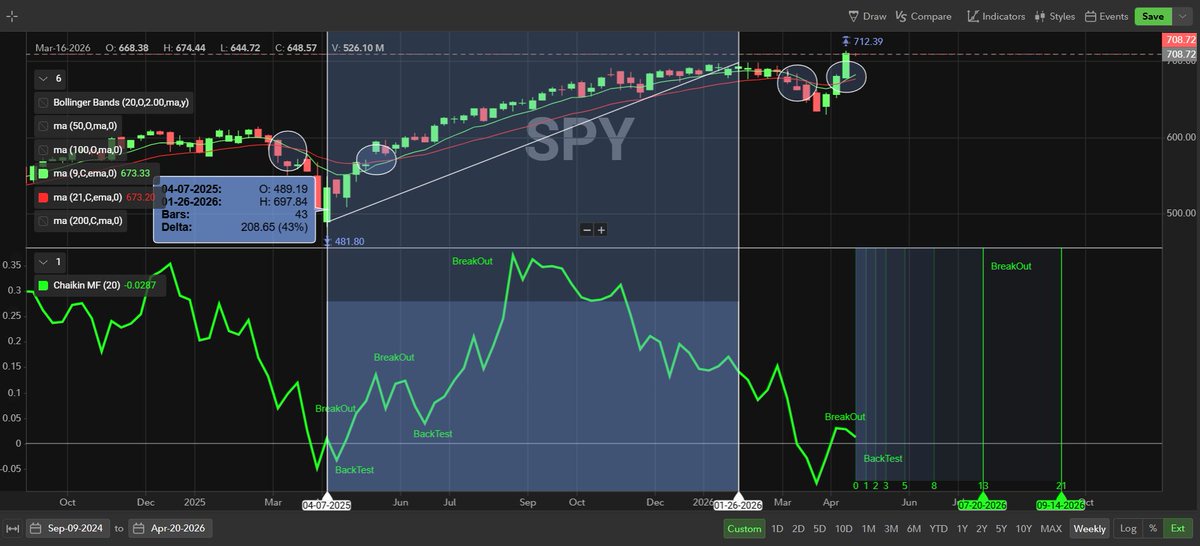Toggle visibility of ma (100,O,ma,0)
Viewport: 1200px width, 546px height.
pyautogui.click(x=43, y=150)
